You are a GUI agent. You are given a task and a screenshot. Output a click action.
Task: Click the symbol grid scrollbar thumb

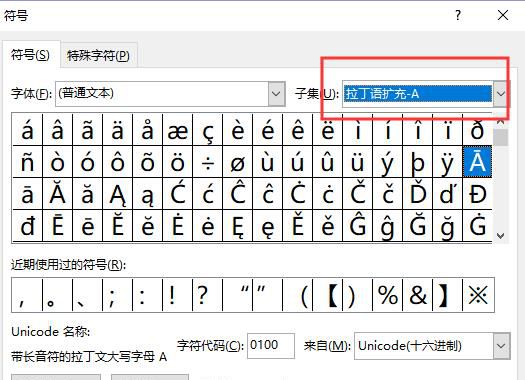click(501, 137)
